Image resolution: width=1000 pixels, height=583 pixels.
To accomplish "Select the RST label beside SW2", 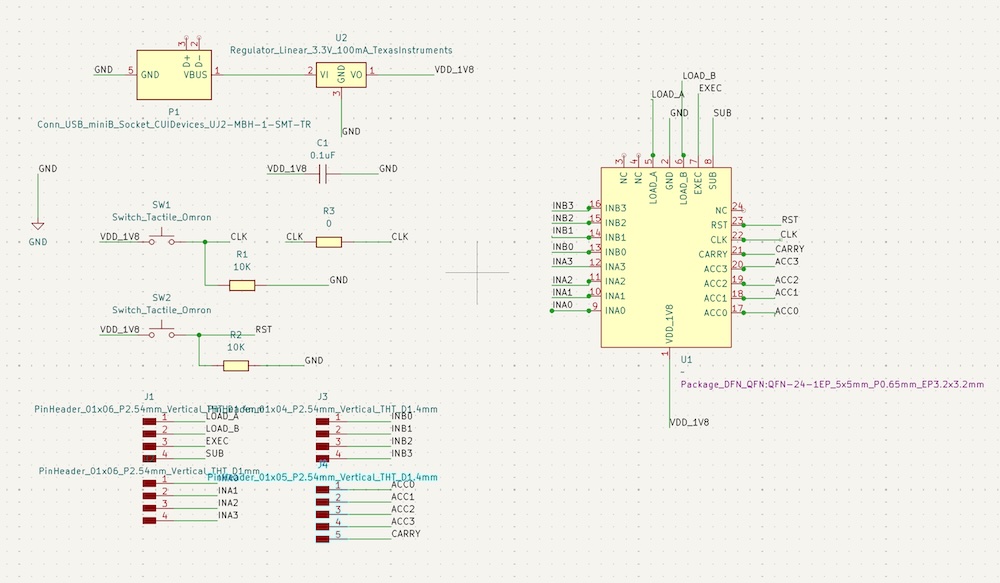I will click(264, 329).
